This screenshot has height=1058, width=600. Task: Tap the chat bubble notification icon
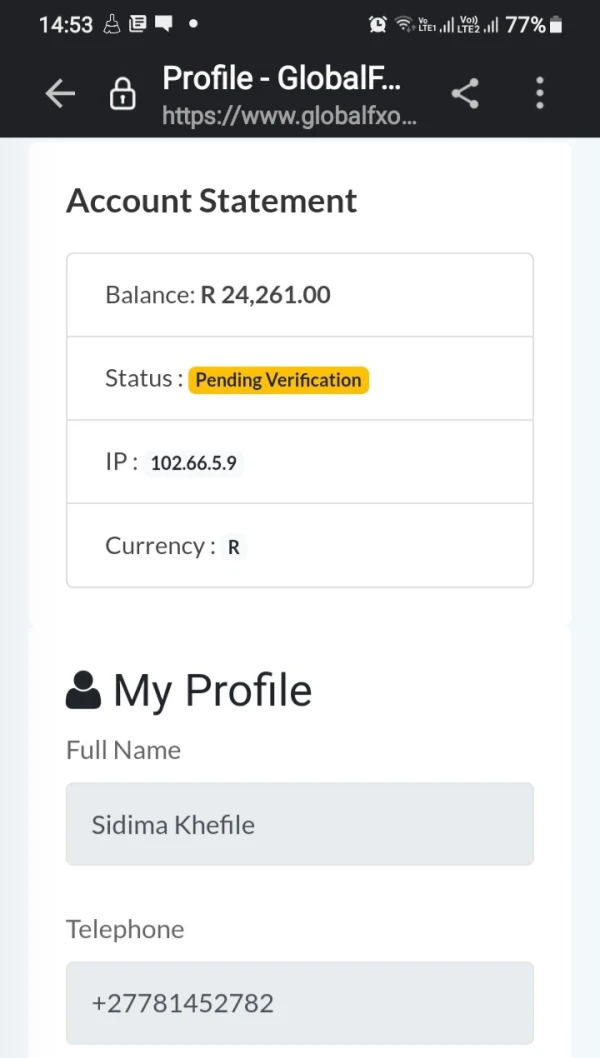[x=163, y=24]
